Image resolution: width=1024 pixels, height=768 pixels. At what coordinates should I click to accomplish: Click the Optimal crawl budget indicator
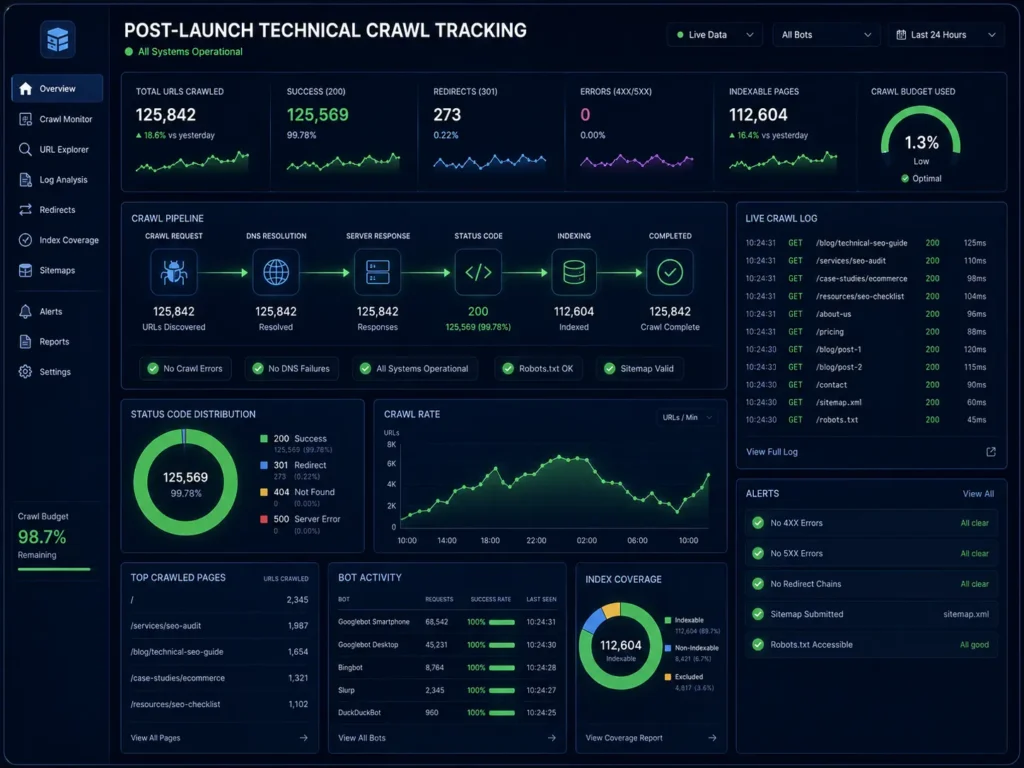(x=921, y=178)
